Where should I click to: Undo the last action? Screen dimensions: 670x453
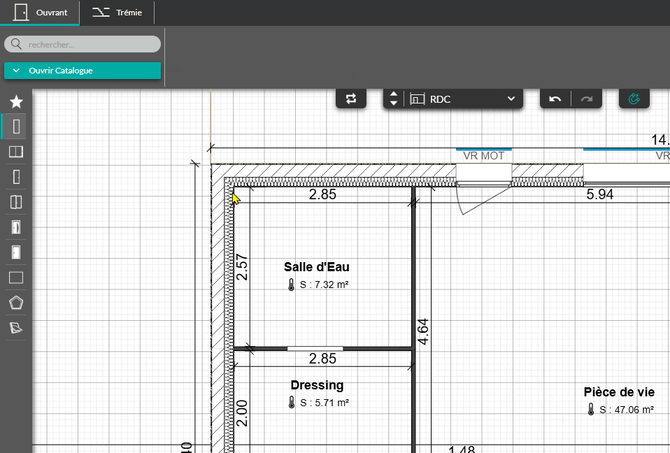coord(555,99)
